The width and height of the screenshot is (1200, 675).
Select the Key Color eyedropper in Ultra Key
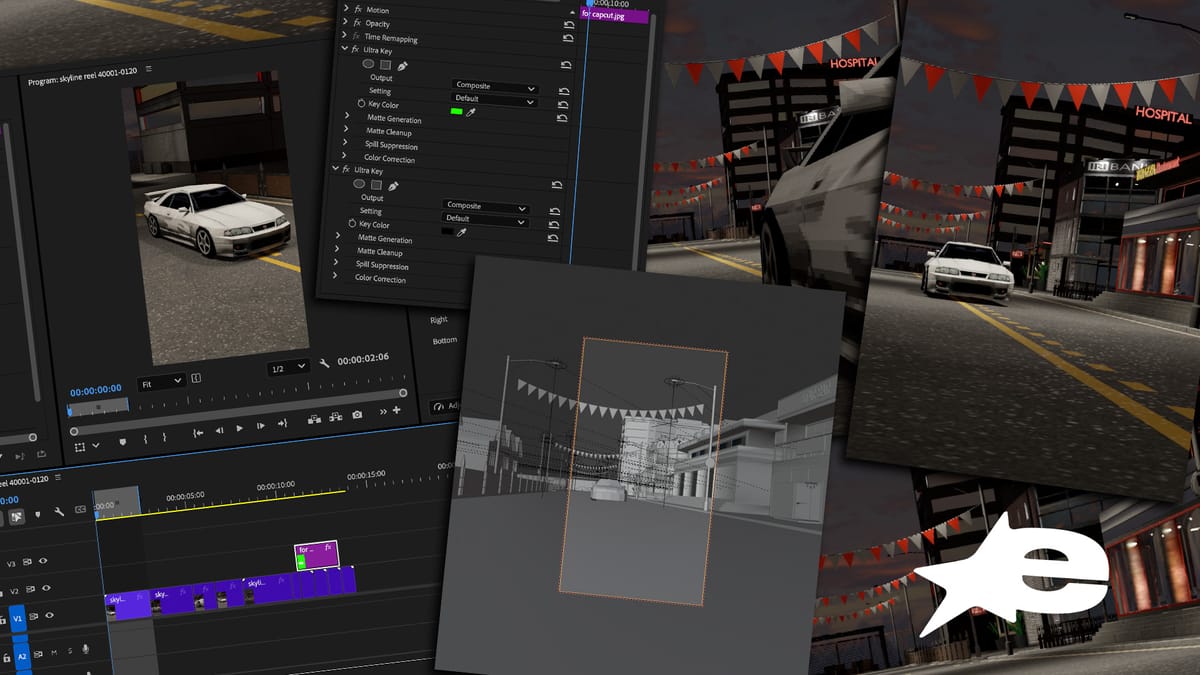(471, 112)
